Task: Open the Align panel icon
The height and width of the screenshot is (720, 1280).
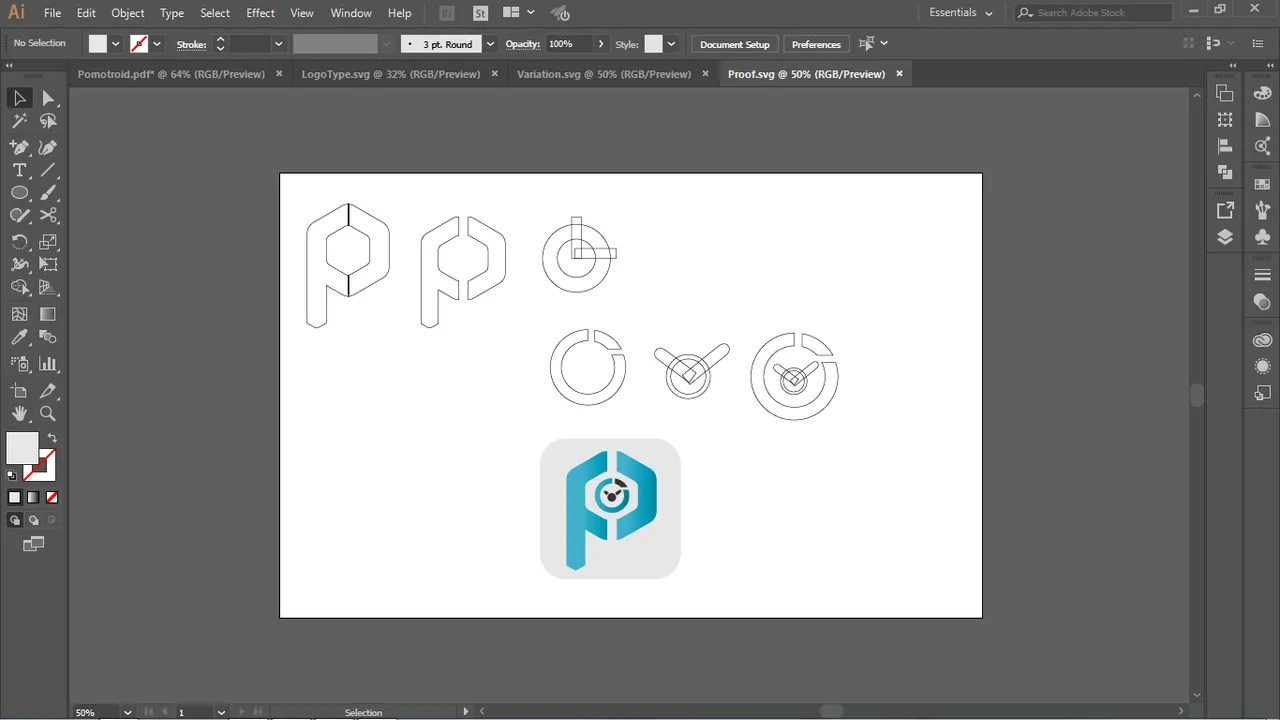Action: [1225, 146]
